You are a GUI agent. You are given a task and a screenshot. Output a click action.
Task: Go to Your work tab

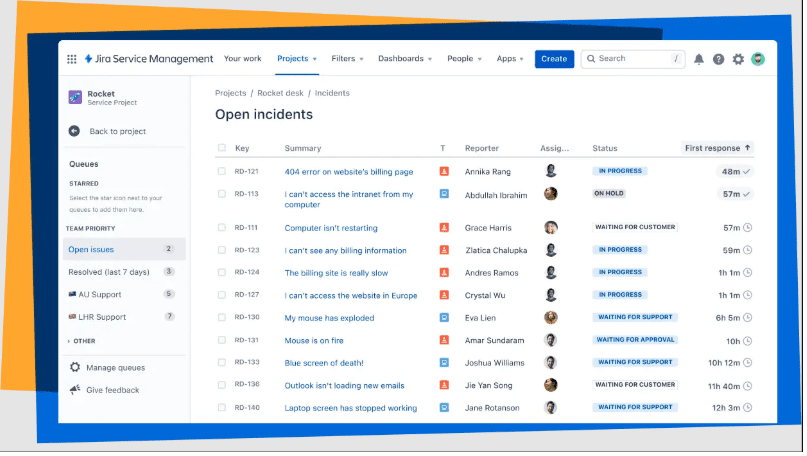point(243,59)
